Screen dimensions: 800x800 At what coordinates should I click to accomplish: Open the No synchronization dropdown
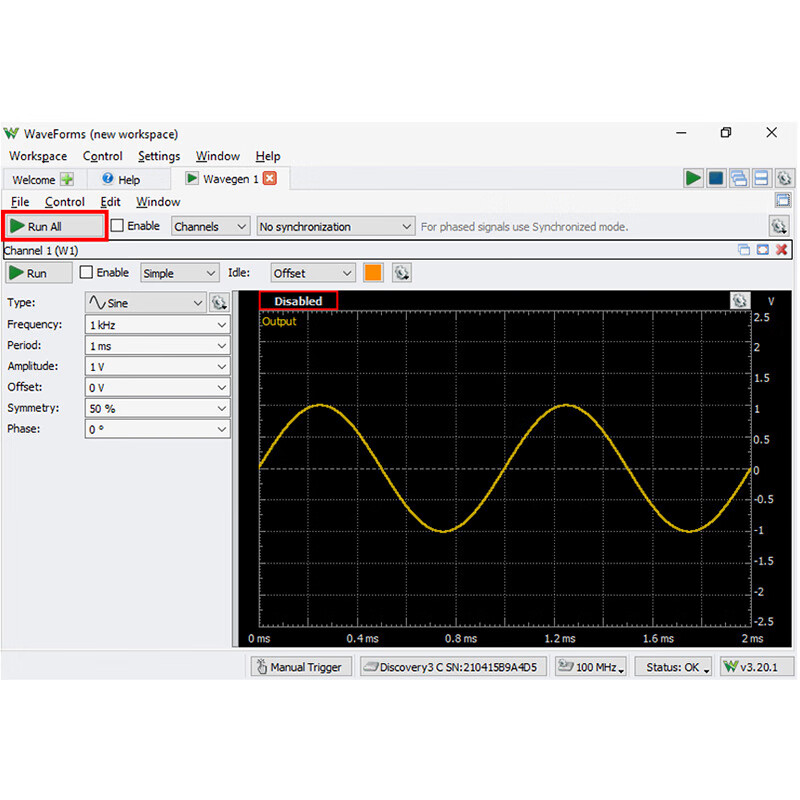point(335,227)
